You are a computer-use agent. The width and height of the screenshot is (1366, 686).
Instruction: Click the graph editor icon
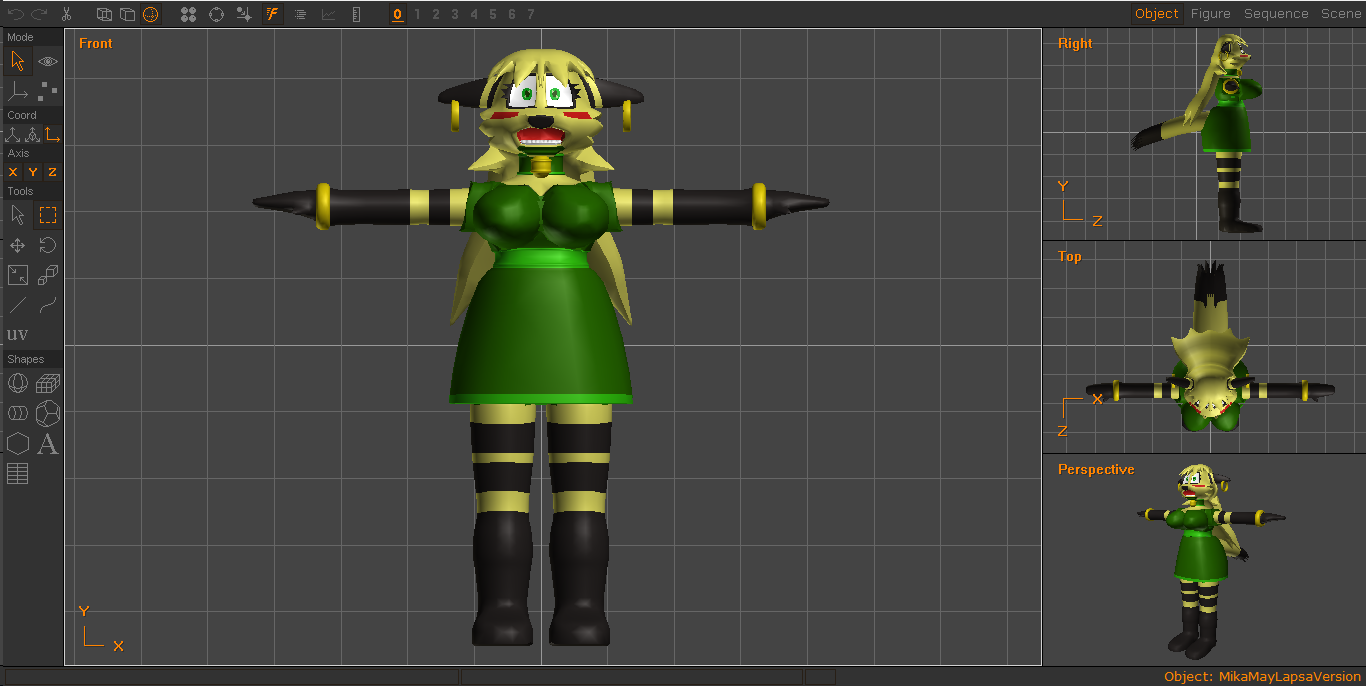tap(328, 14)
